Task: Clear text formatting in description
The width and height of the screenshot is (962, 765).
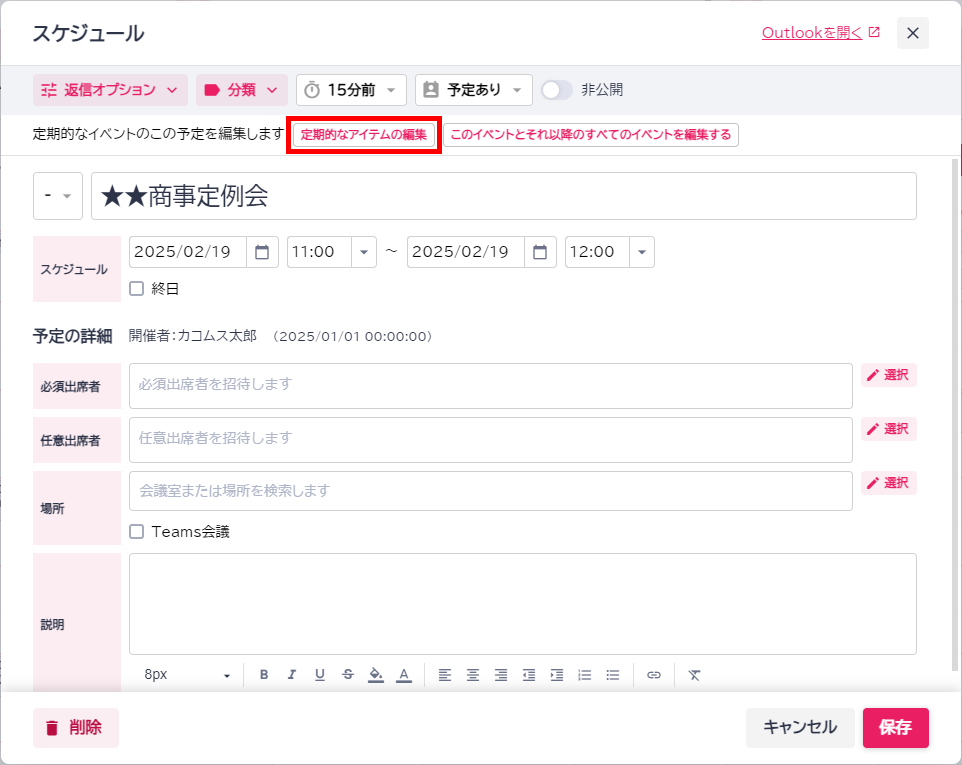Action: 694,675
